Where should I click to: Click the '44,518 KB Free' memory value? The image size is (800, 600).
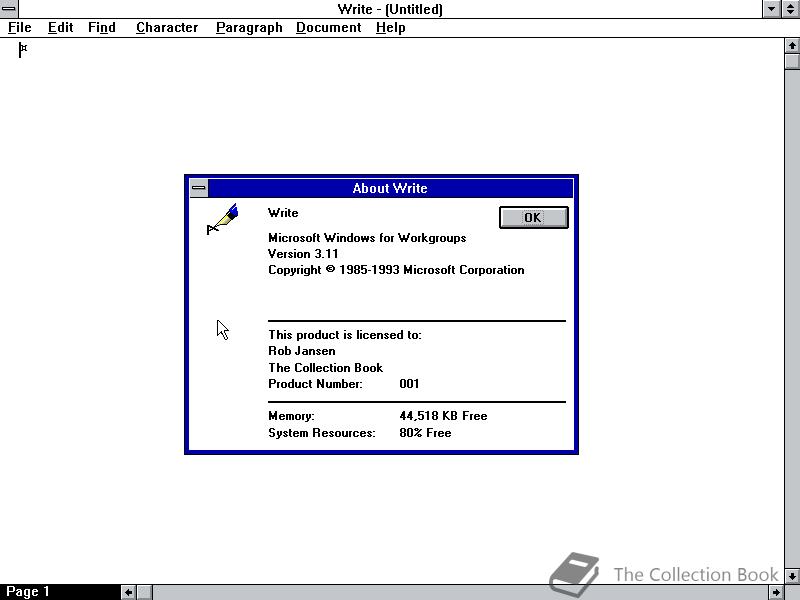click(443, 416)
